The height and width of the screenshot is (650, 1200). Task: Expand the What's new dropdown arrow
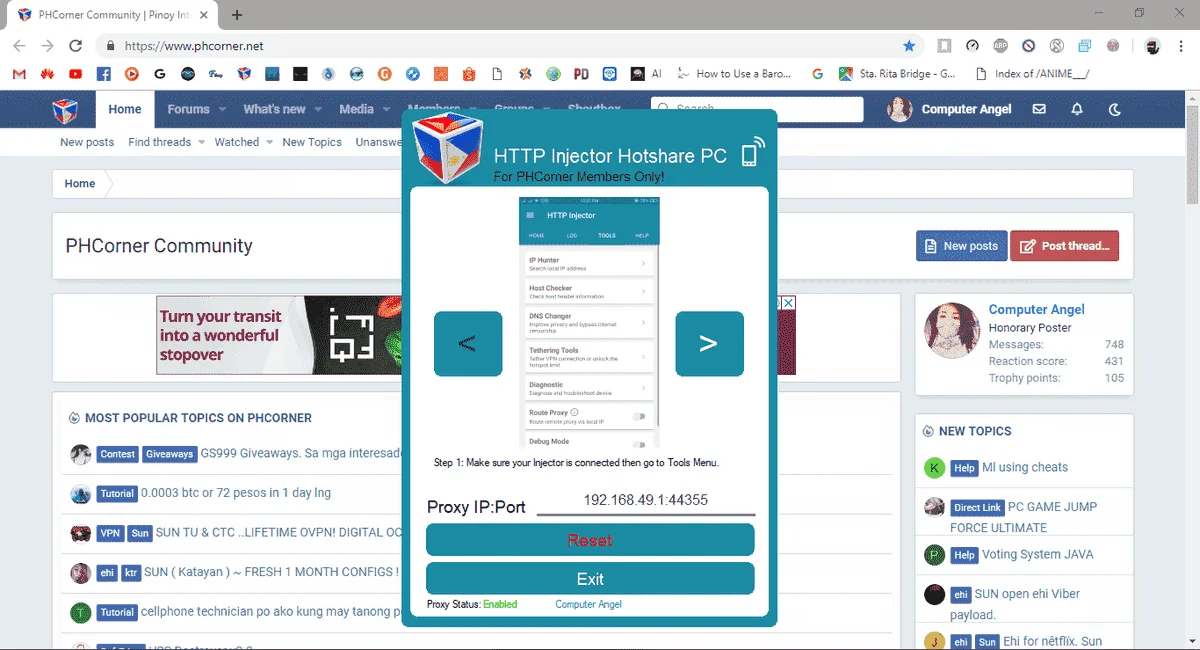318,110
